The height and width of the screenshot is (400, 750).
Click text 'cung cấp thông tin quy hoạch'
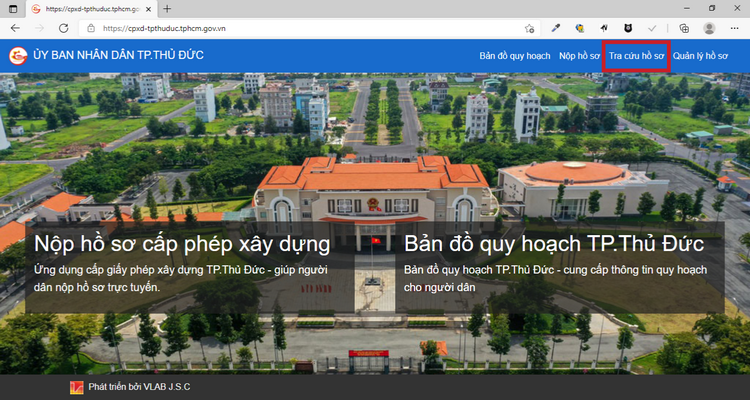pos(635,270)
